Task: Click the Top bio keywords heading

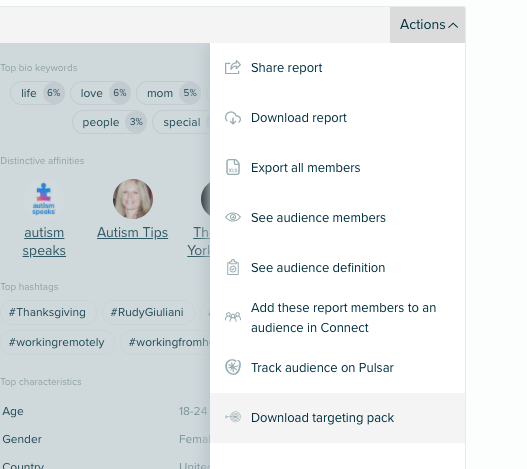Action: click(x=39, y=68)
